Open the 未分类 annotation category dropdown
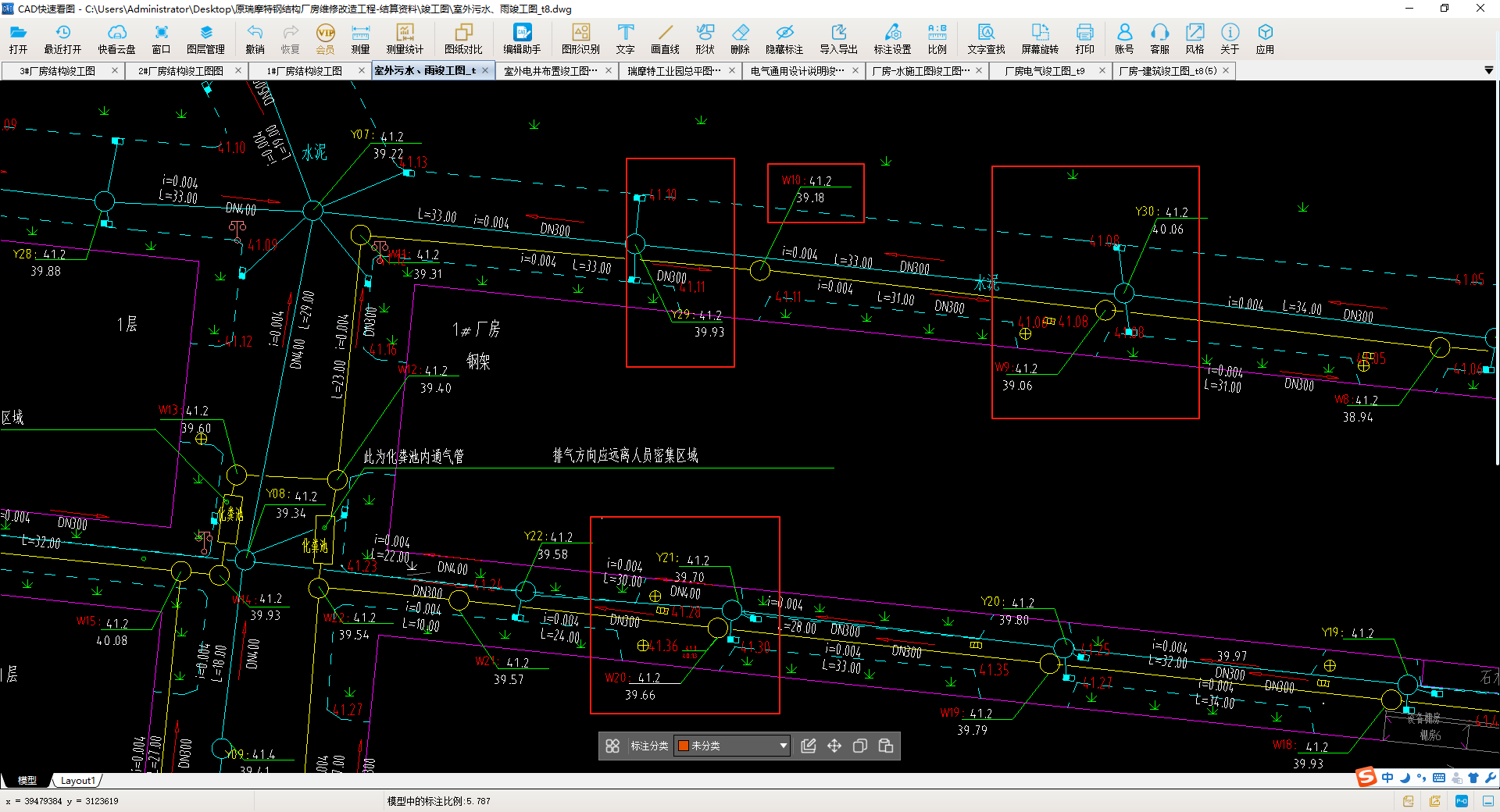 pos(732,746)
